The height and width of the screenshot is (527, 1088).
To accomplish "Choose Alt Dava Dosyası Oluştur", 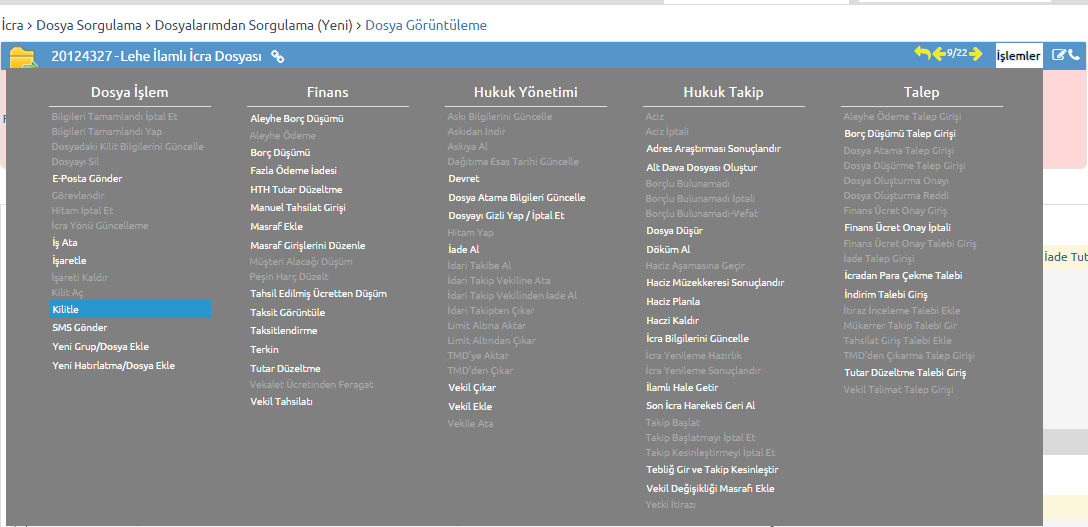I will 702,167.
